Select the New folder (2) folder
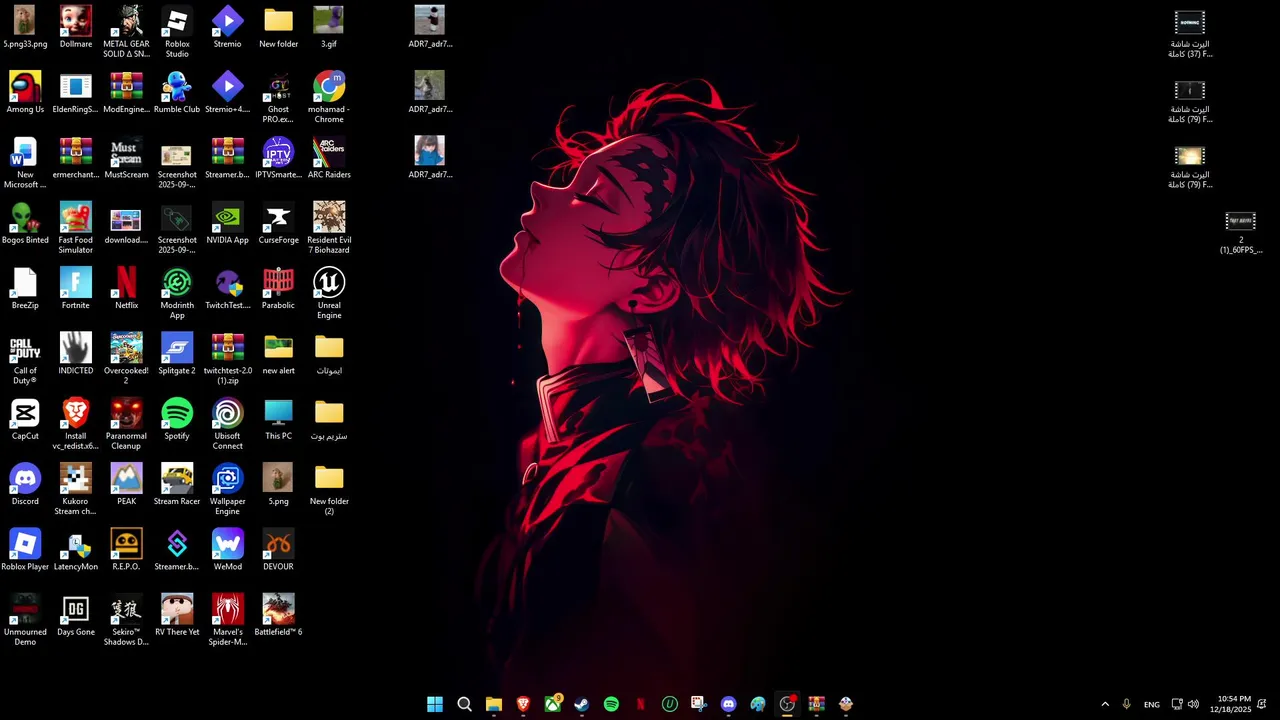 tap(329, 489)
